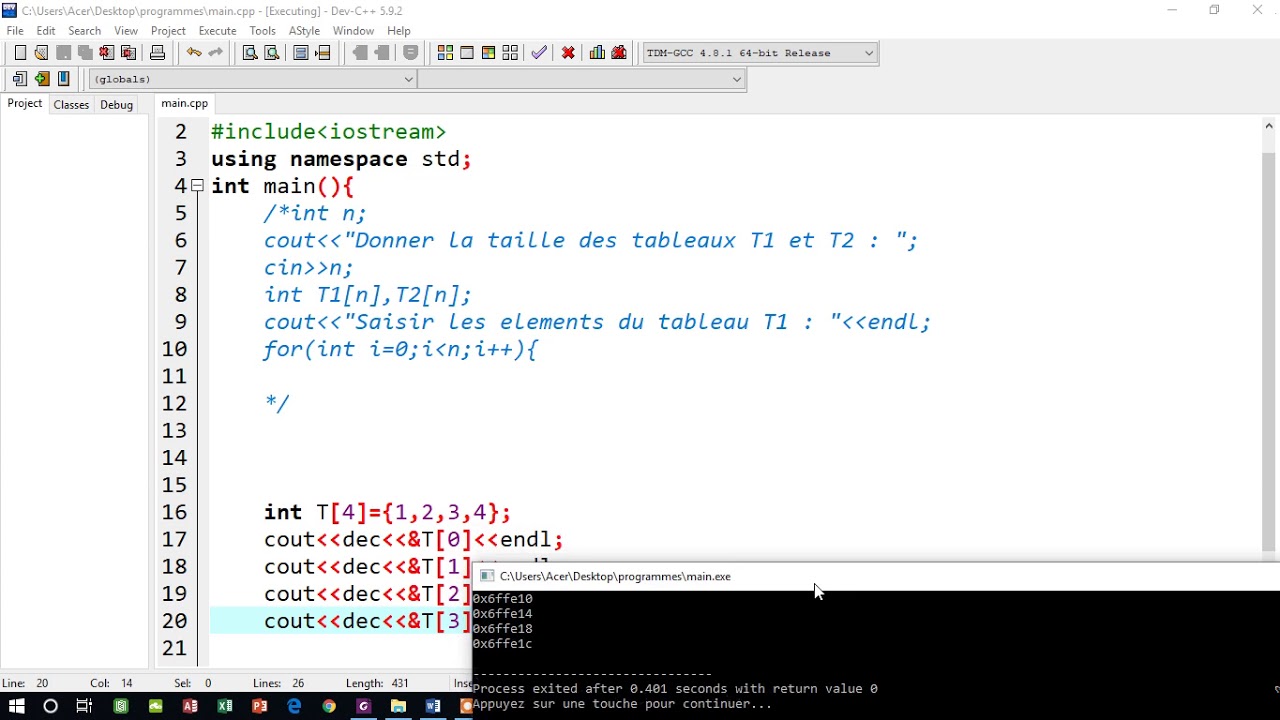This screenshot has width=1280, height=720.
Task: Click the line 'using namespace std;'
Action: click(x=341, y=159)
